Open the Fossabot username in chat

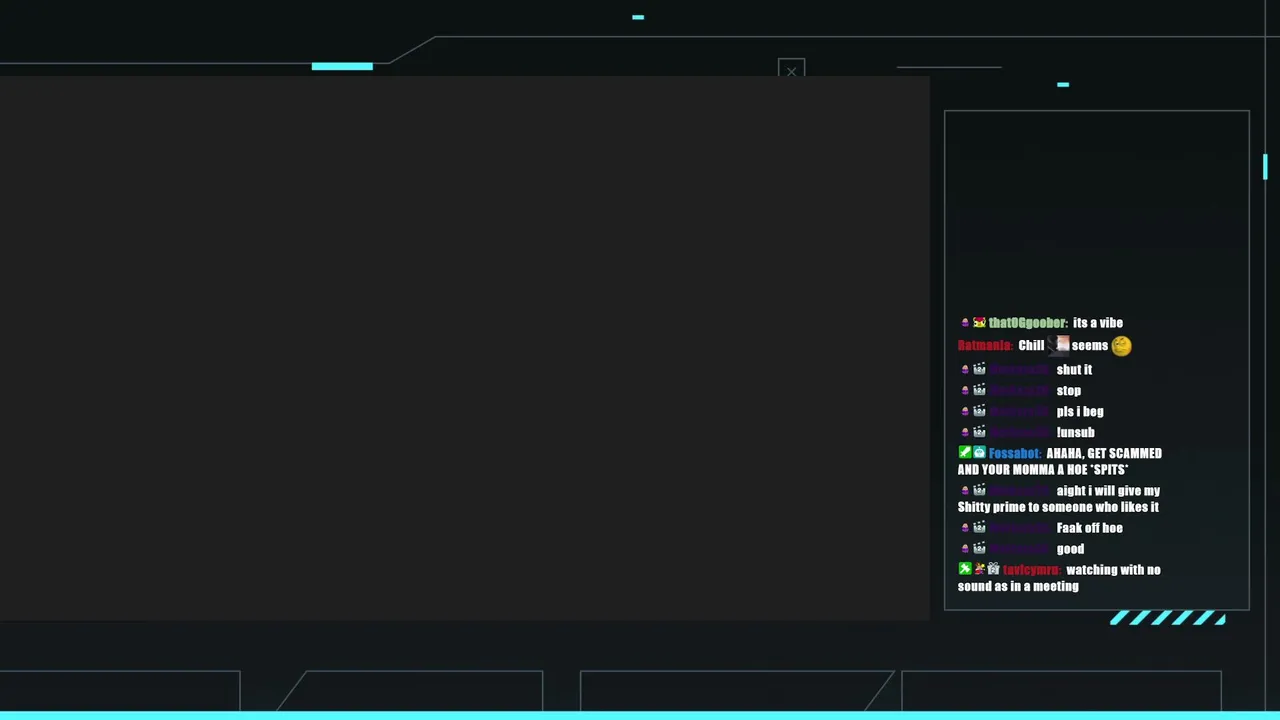click(1014, 454)
